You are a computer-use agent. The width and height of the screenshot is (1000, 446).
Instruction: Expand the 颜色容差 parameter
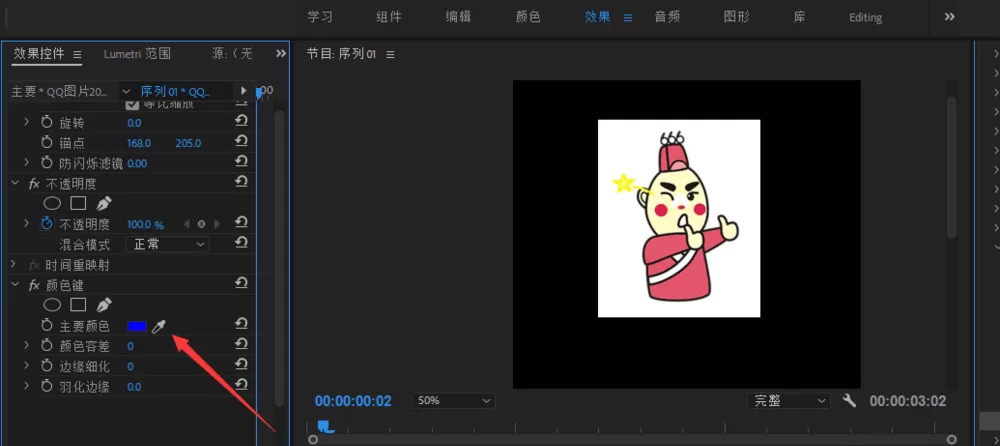coord(26,345)
